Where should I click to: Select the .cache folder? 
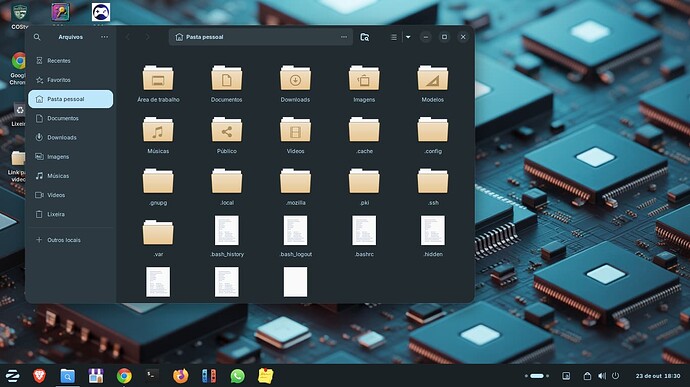pyautogui.click(x=364, y=135)
